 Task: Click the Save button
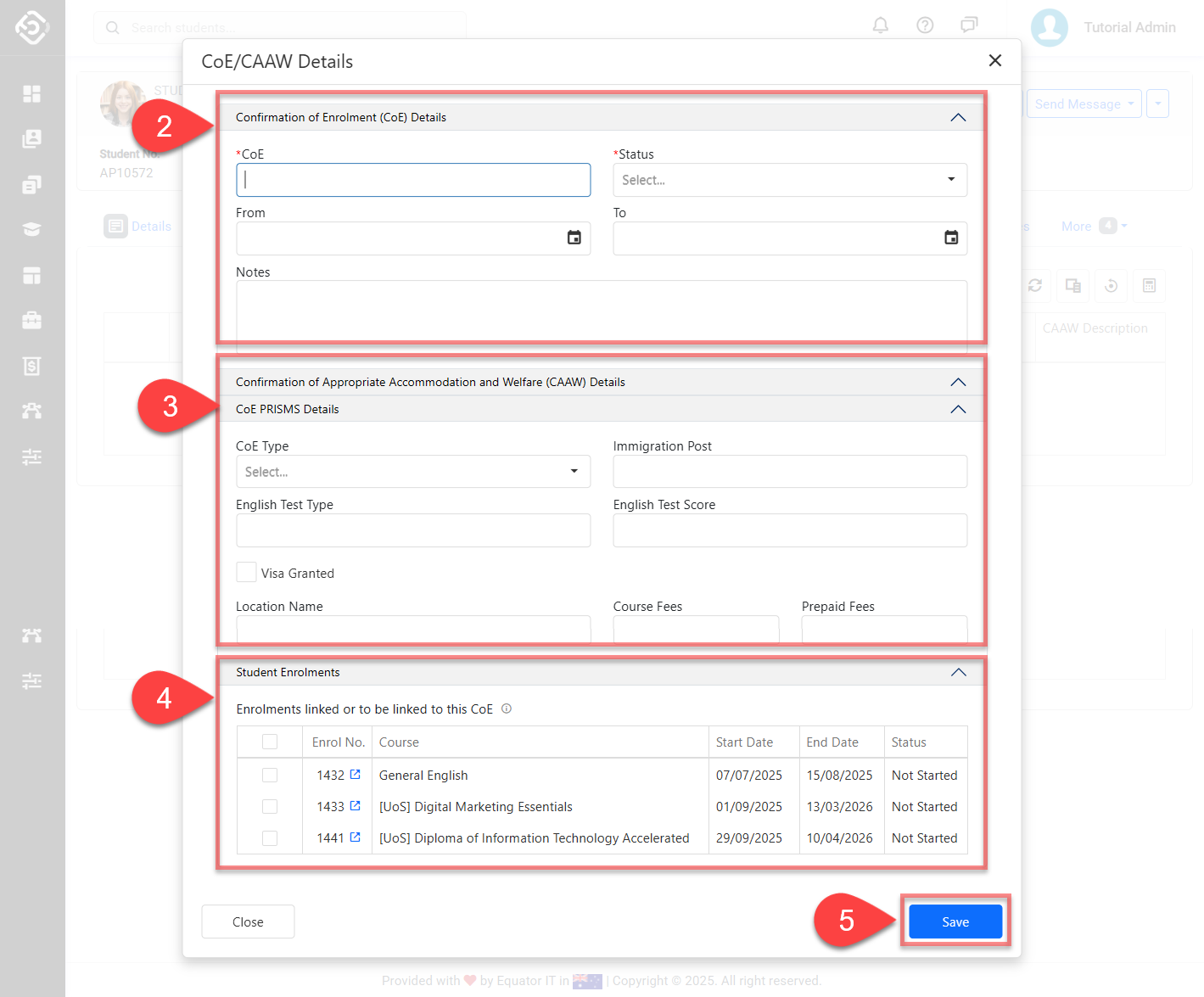[955, 922]
